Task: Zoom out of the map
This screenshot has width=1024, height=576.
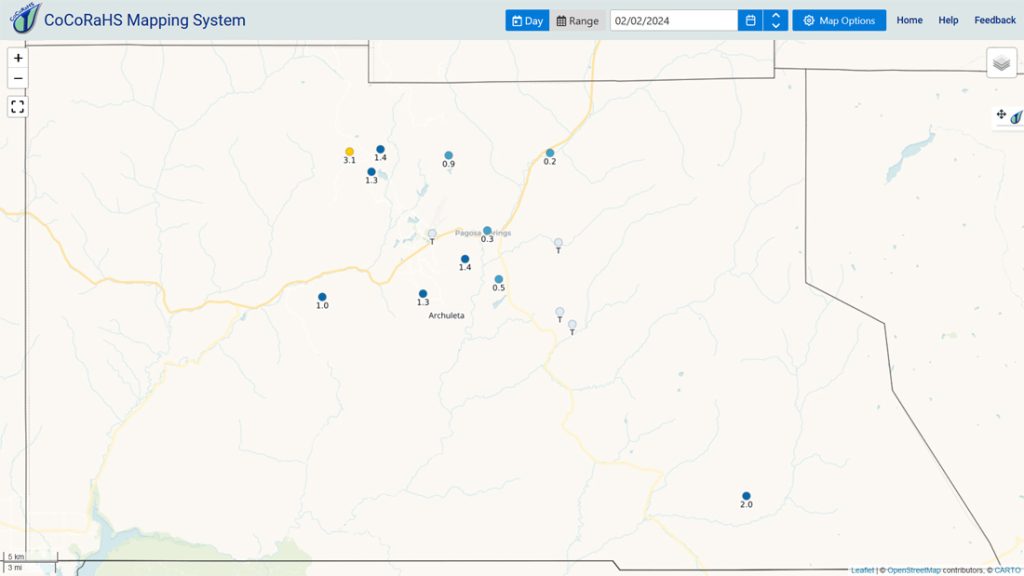Action: [18, 78]
